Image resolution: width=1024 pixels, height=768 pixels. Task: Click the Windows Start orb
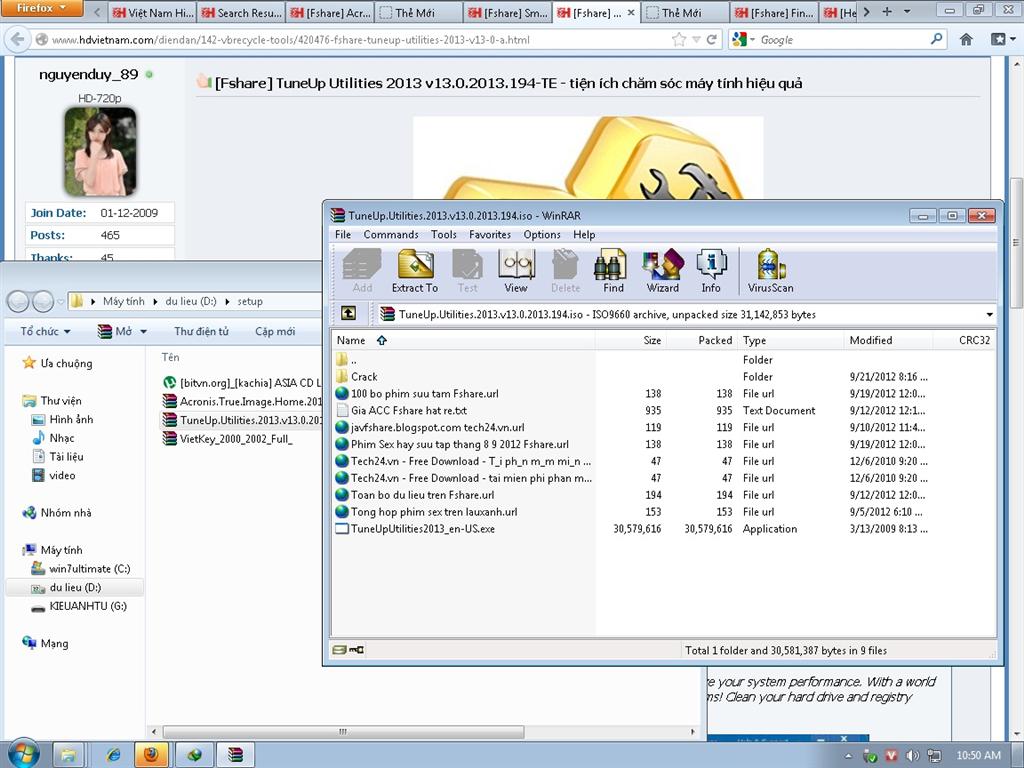pos(22,754)
